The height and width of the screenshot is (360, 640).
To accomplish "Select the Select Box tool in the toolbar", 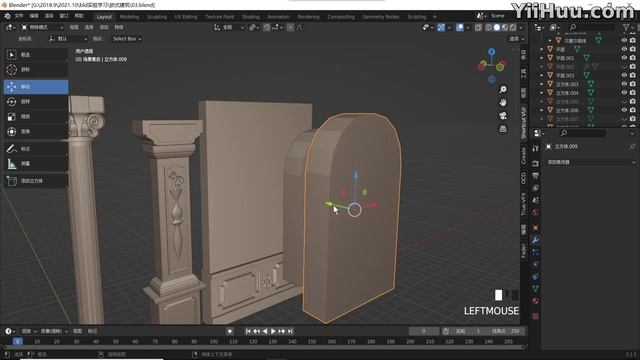I will pyautogui.click(x=36, y=55).
